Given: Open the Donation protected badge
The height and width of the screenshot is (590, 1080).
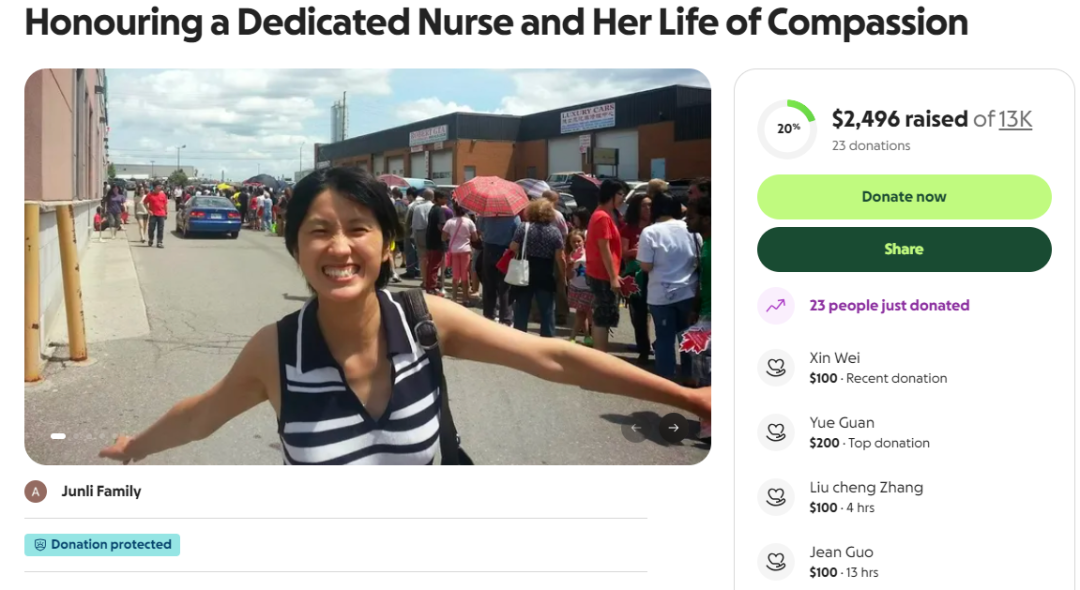Looking at the screenshot, I should click(102, 545).
